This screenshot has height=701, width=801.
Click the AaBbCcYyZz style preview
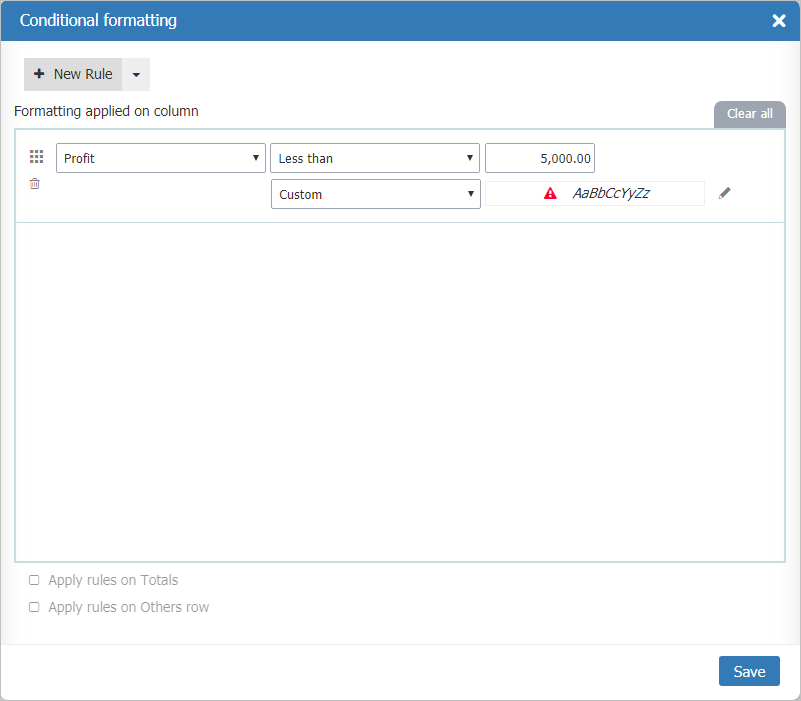coord(610,193)
